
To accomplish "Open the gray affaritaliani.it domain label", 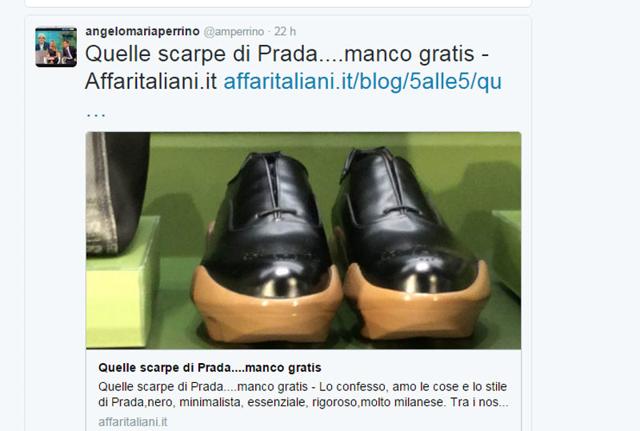I will 133,422.
